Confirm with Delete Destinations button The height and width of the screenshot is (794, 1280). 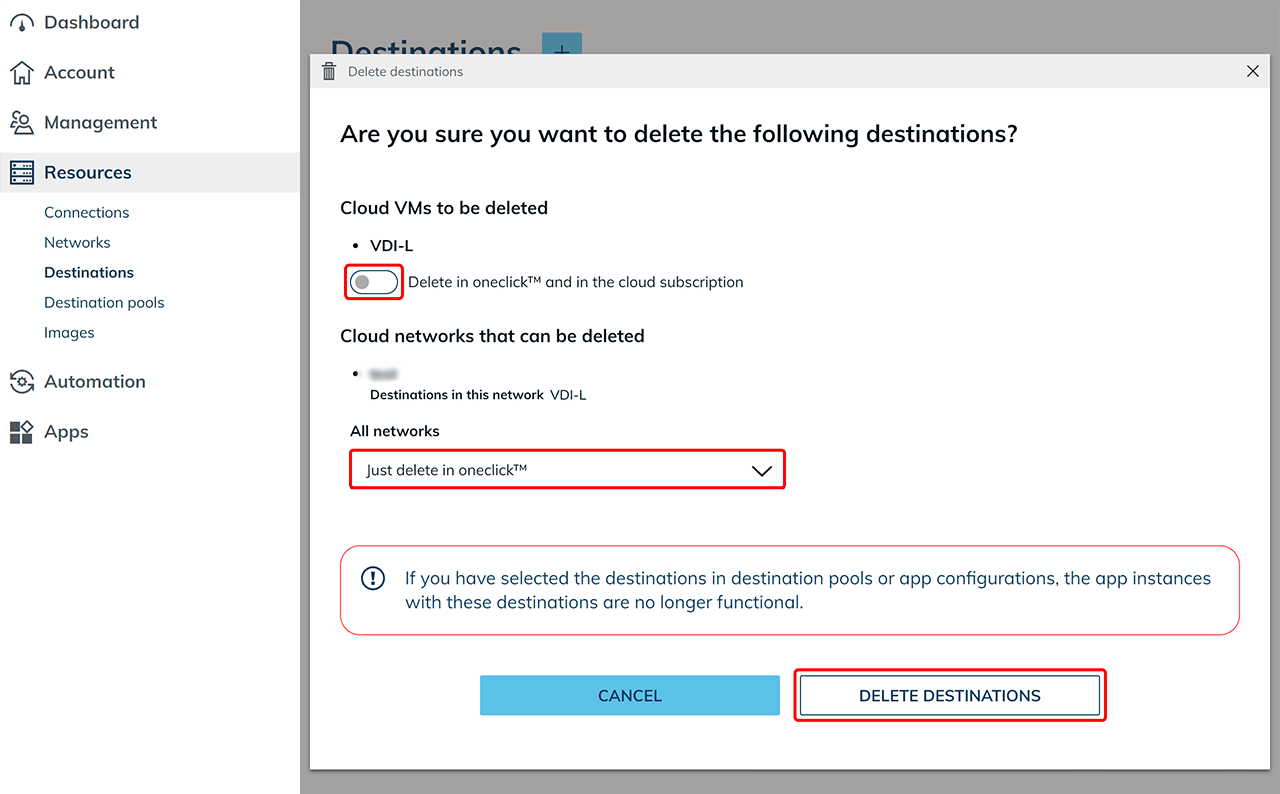point(949,696)
